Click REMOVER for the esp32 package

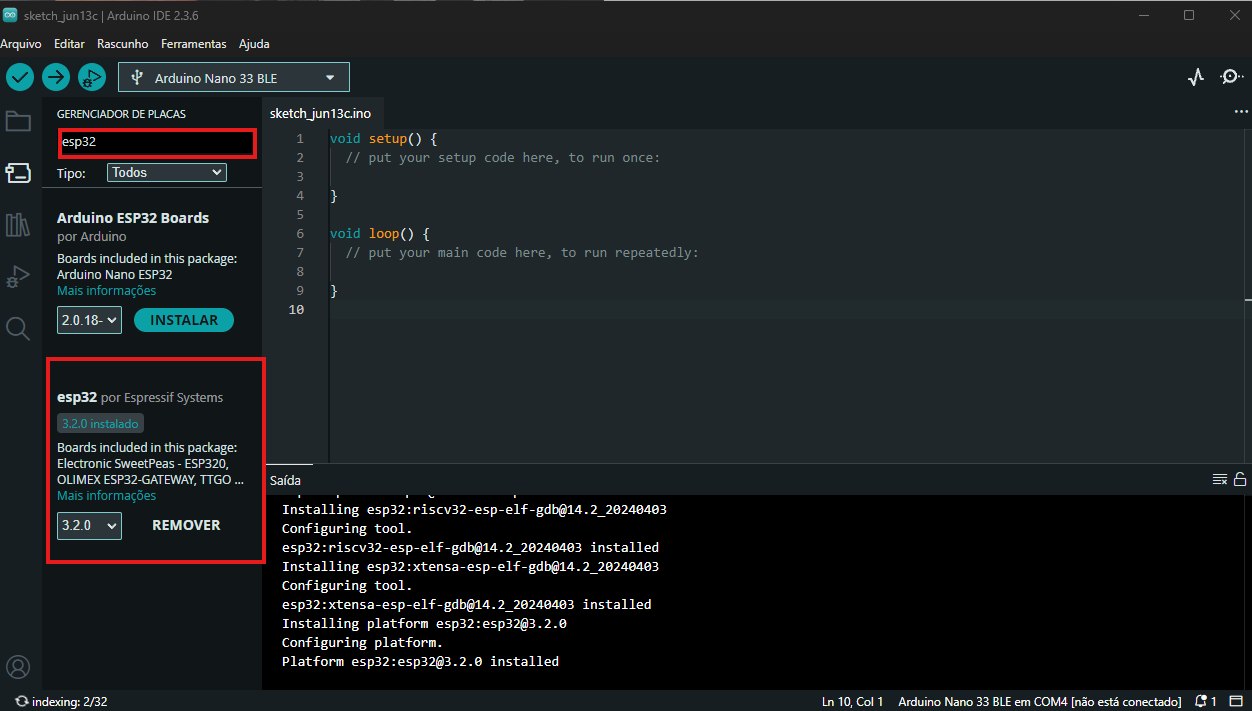click(186, 525)
